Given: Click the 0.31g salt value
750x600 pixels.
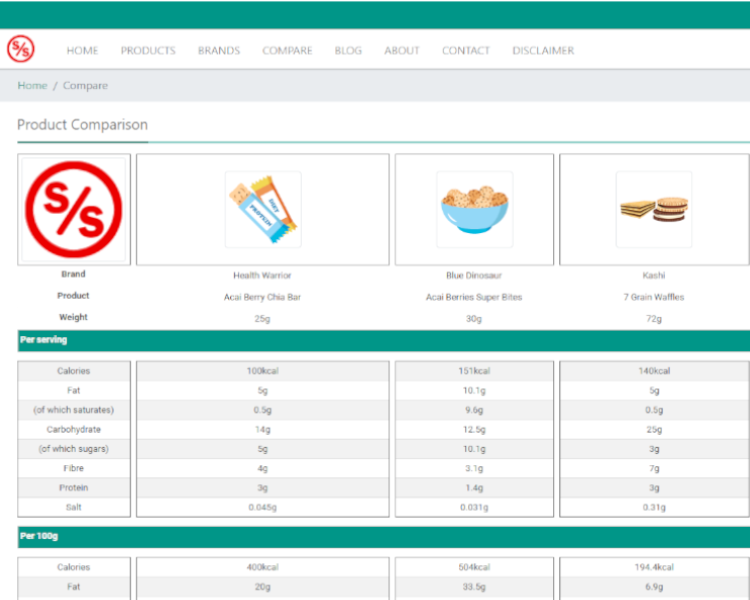Looking at the screenshot, I should click(x=654, y=507).
